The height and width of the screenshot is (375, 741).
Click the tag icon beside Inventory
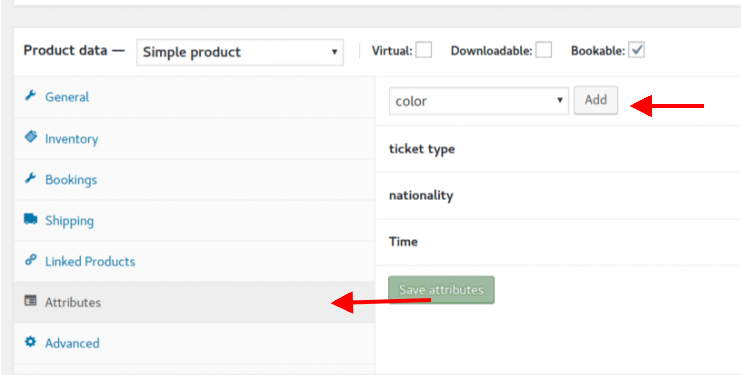pyautogui.click(x=30, y=137)
